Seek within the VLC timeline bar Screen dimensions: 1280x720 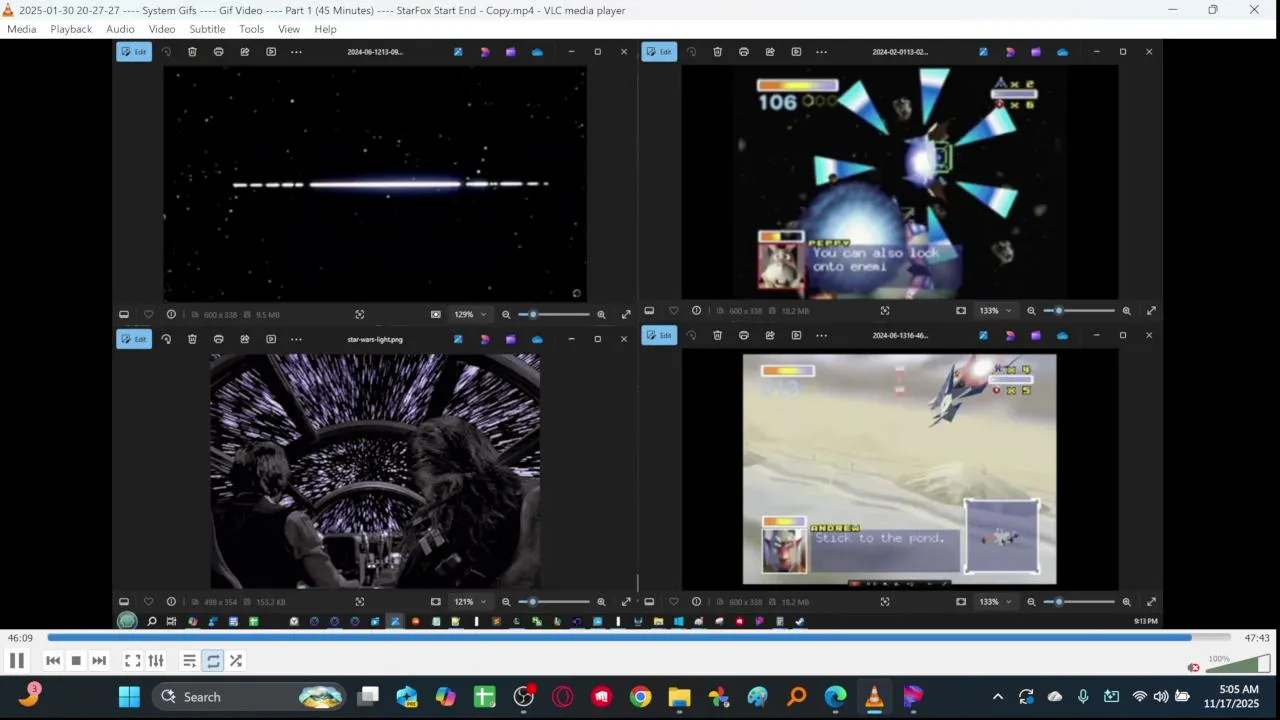coord(638,637)
